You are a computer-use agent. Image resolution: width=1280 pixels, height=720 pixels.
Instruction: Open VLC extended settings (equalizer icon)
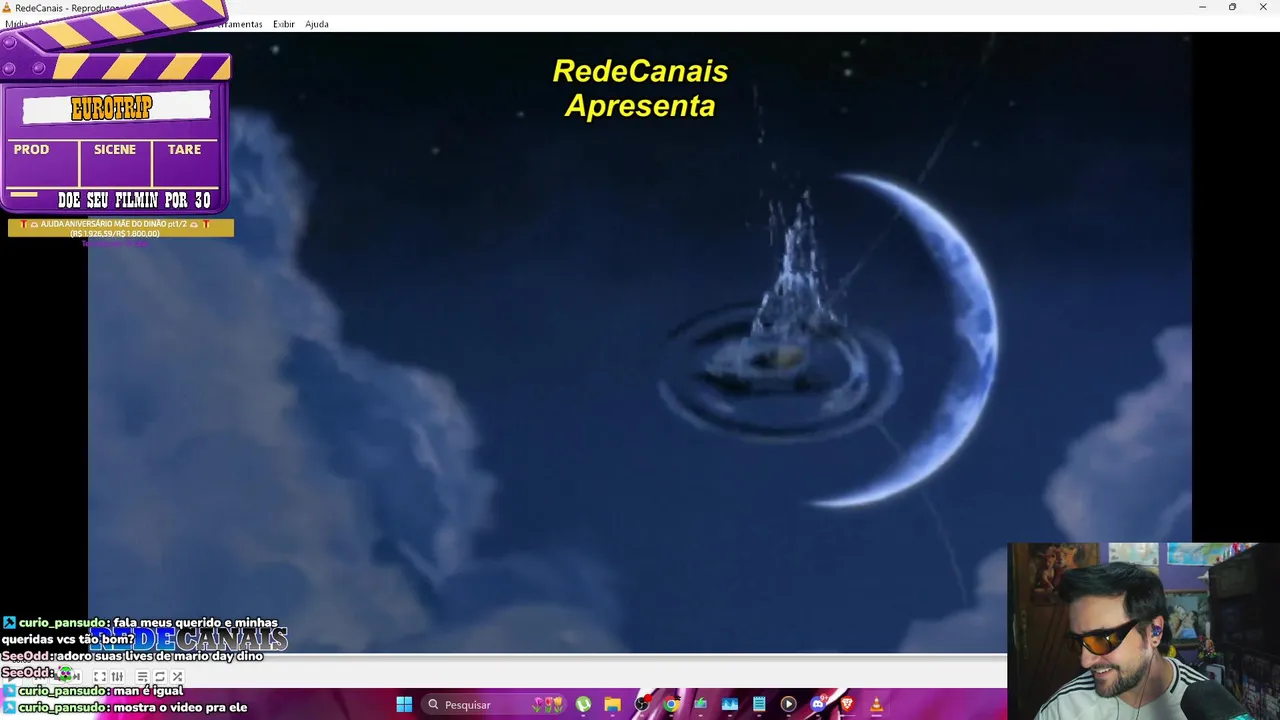point(117,677)
